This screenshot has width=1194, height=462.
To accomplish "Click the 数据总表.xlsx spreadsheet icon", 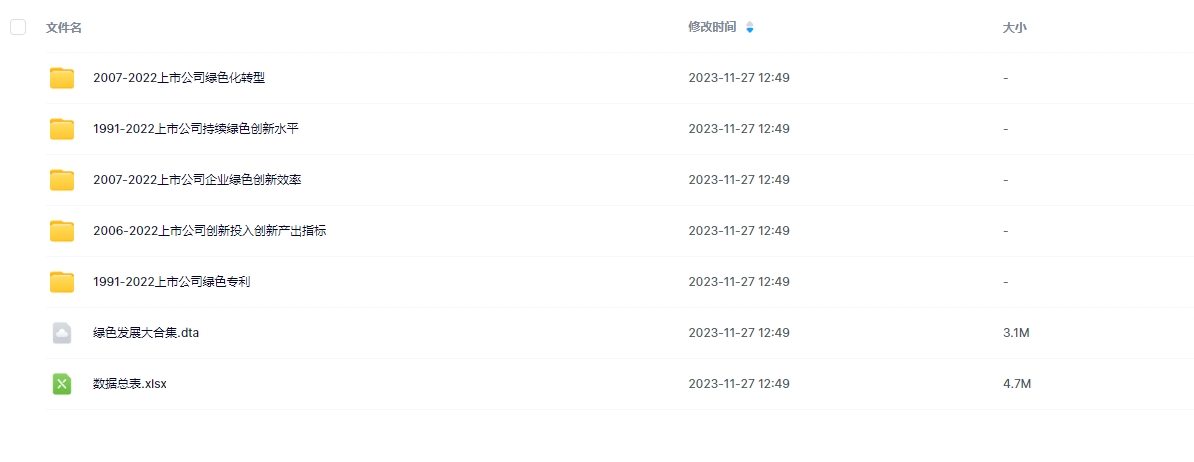I will 62,384.
